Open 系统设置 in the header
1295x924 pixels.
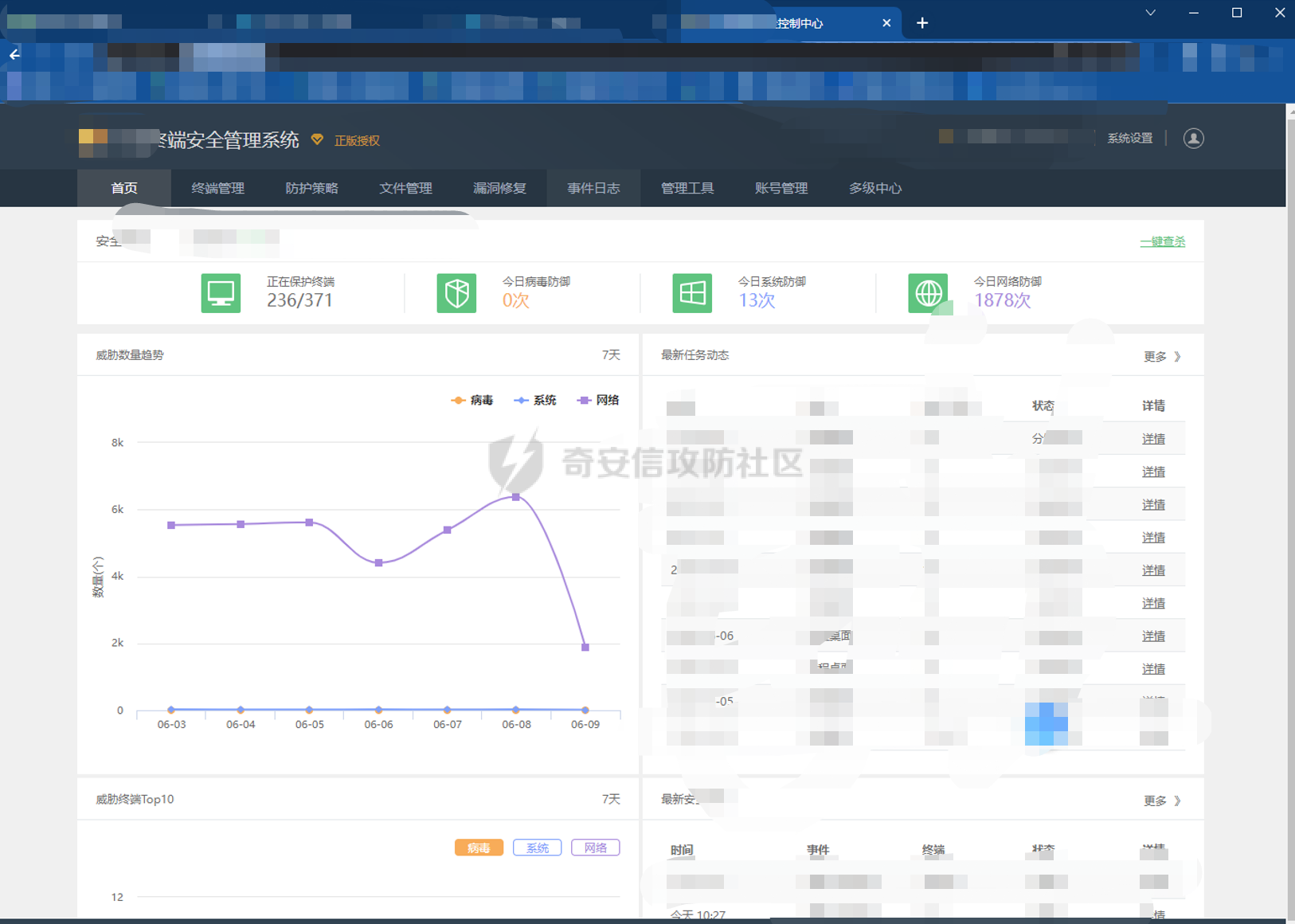(x=1130, y=139)
